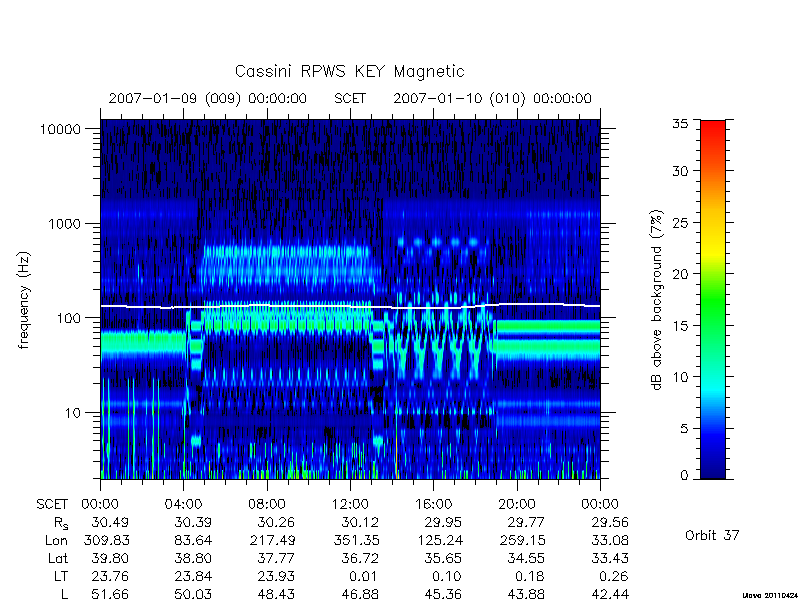Click the 'Uiowa 20110424' credit text

771,595
